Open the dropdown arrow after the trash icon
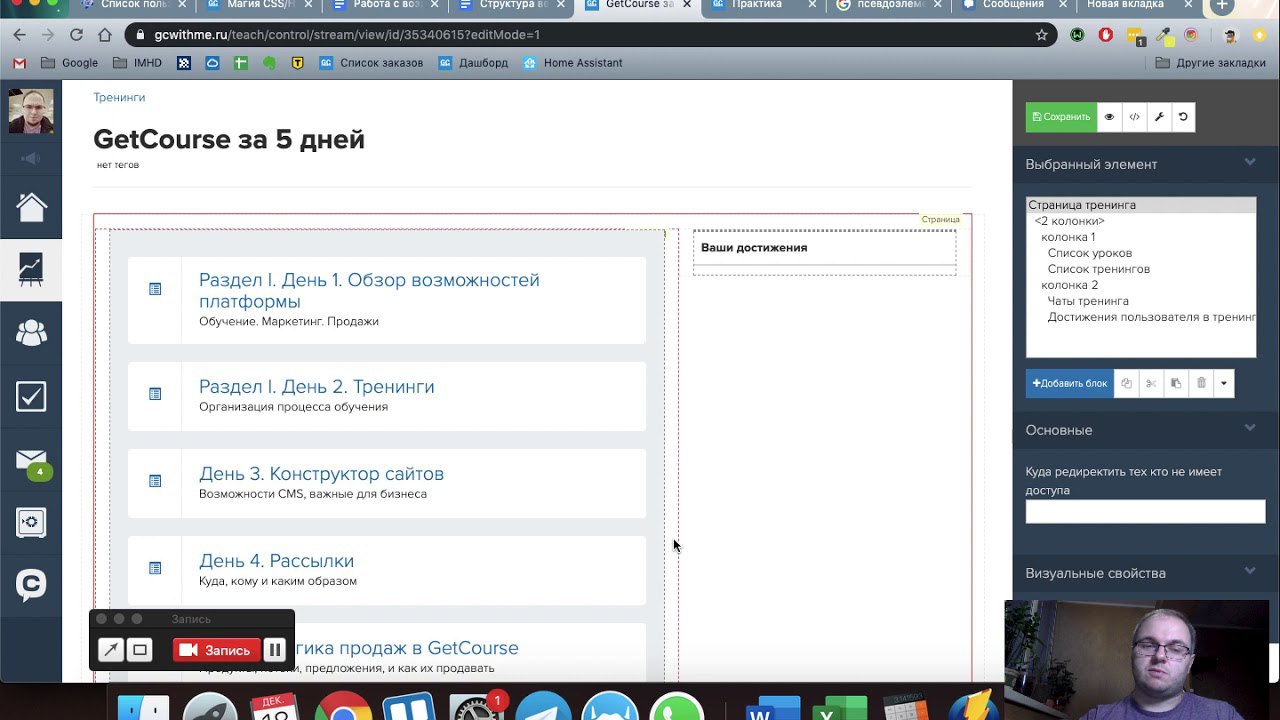The width and height of the screenshot is (1280, 720). point(1223,383)
